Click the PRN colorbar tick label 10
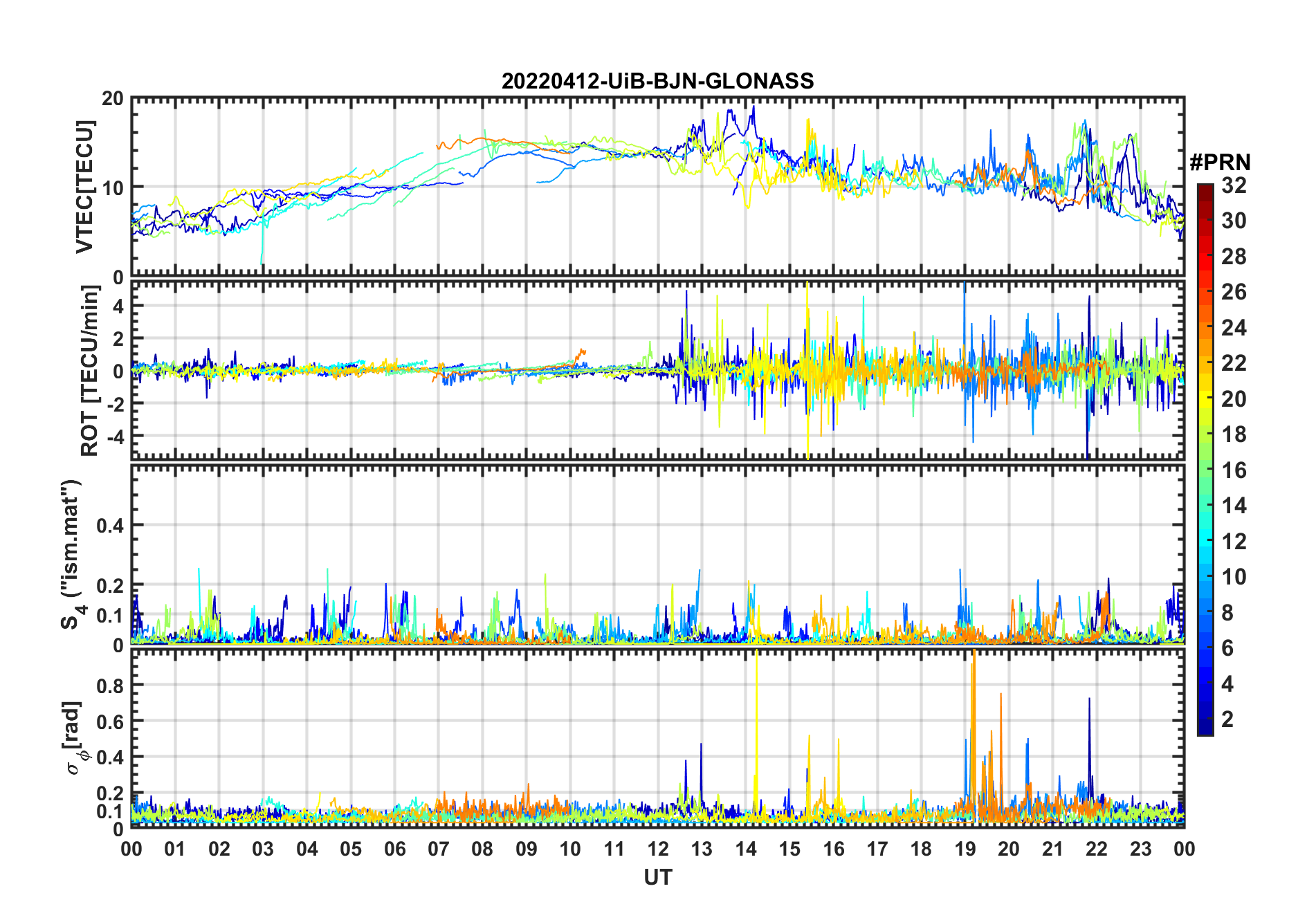The image size is (1316, 920). point(1234,577)
